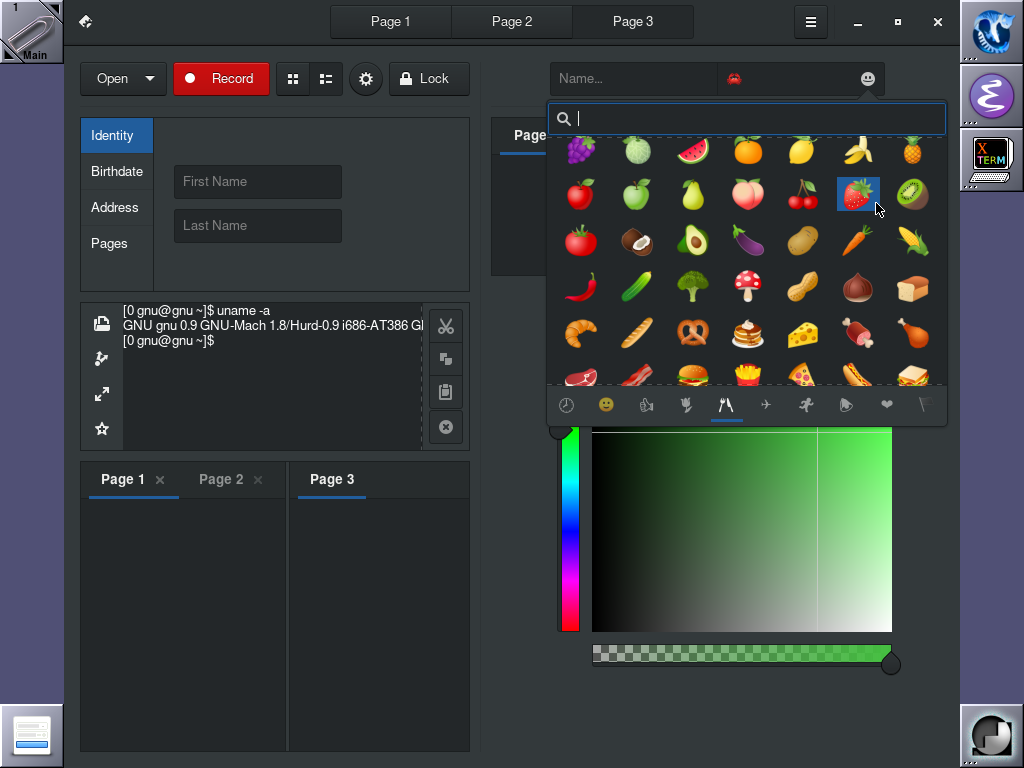Select the mushroom emoji
The image size is (1024, 768).
(x=748, y=287)
